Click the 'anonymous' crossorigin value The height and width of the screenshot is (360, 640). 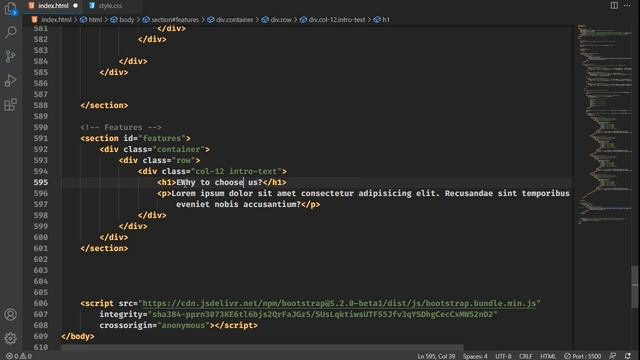[x=183, y=325]
